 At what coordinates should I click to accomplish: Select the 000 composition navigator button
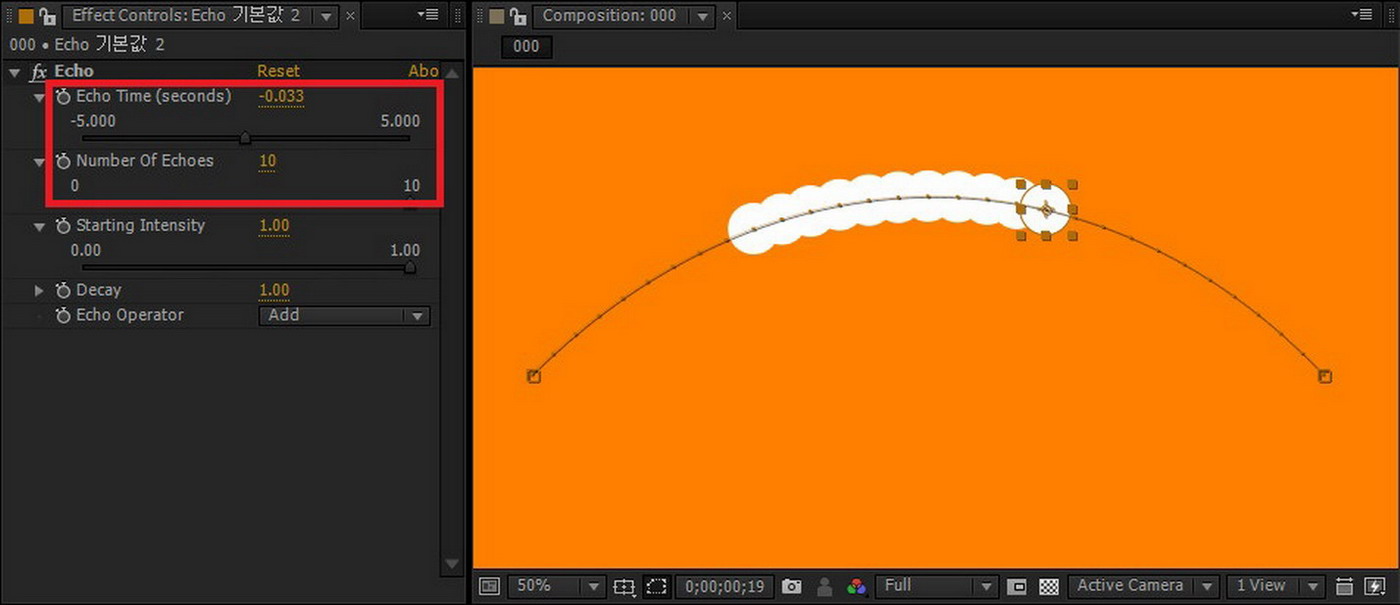click(526, 46)
